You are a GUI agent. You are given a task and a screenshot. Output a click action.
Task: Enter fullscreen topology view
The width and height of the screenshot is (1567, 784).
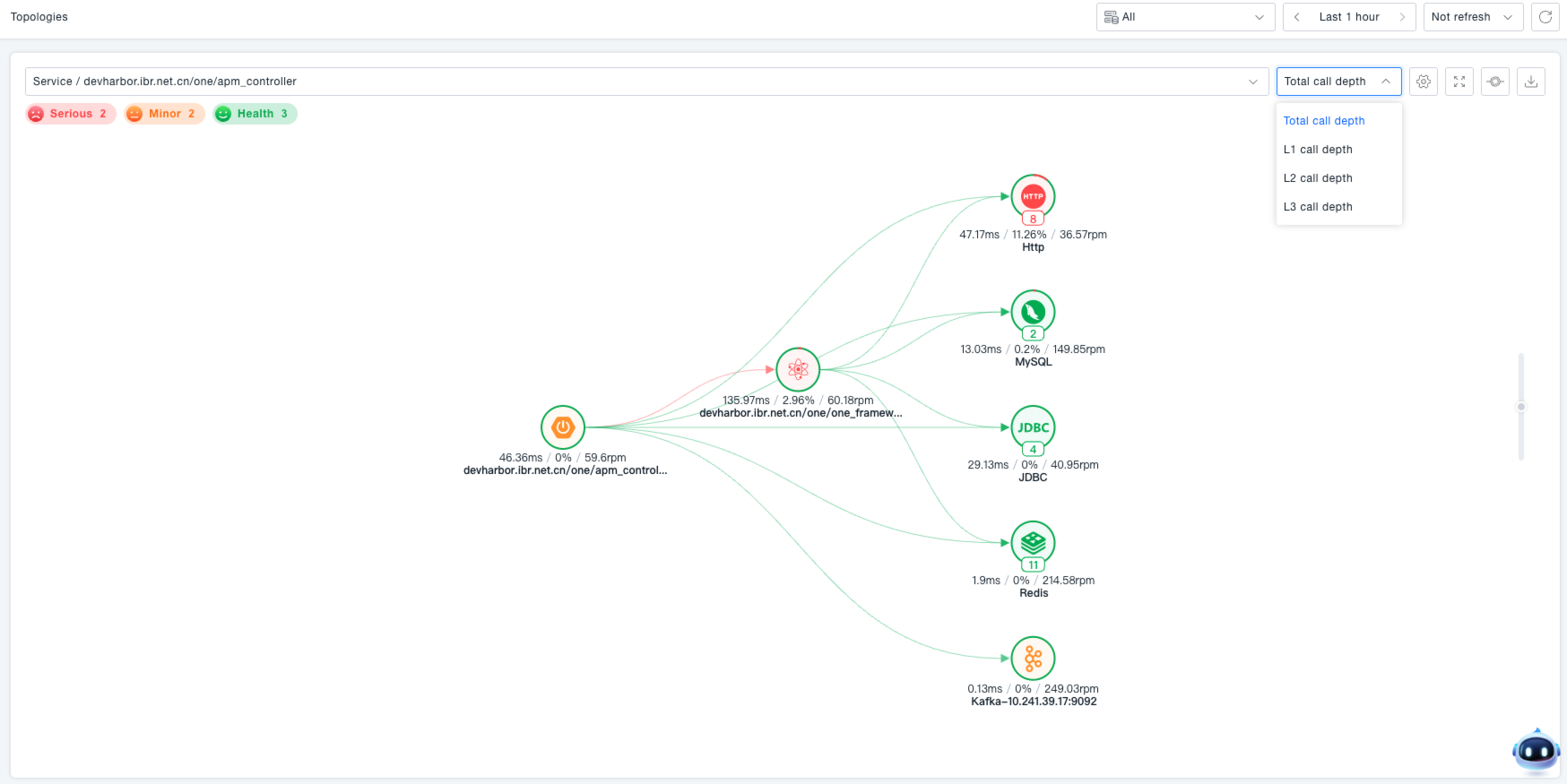coord(1459,82)
